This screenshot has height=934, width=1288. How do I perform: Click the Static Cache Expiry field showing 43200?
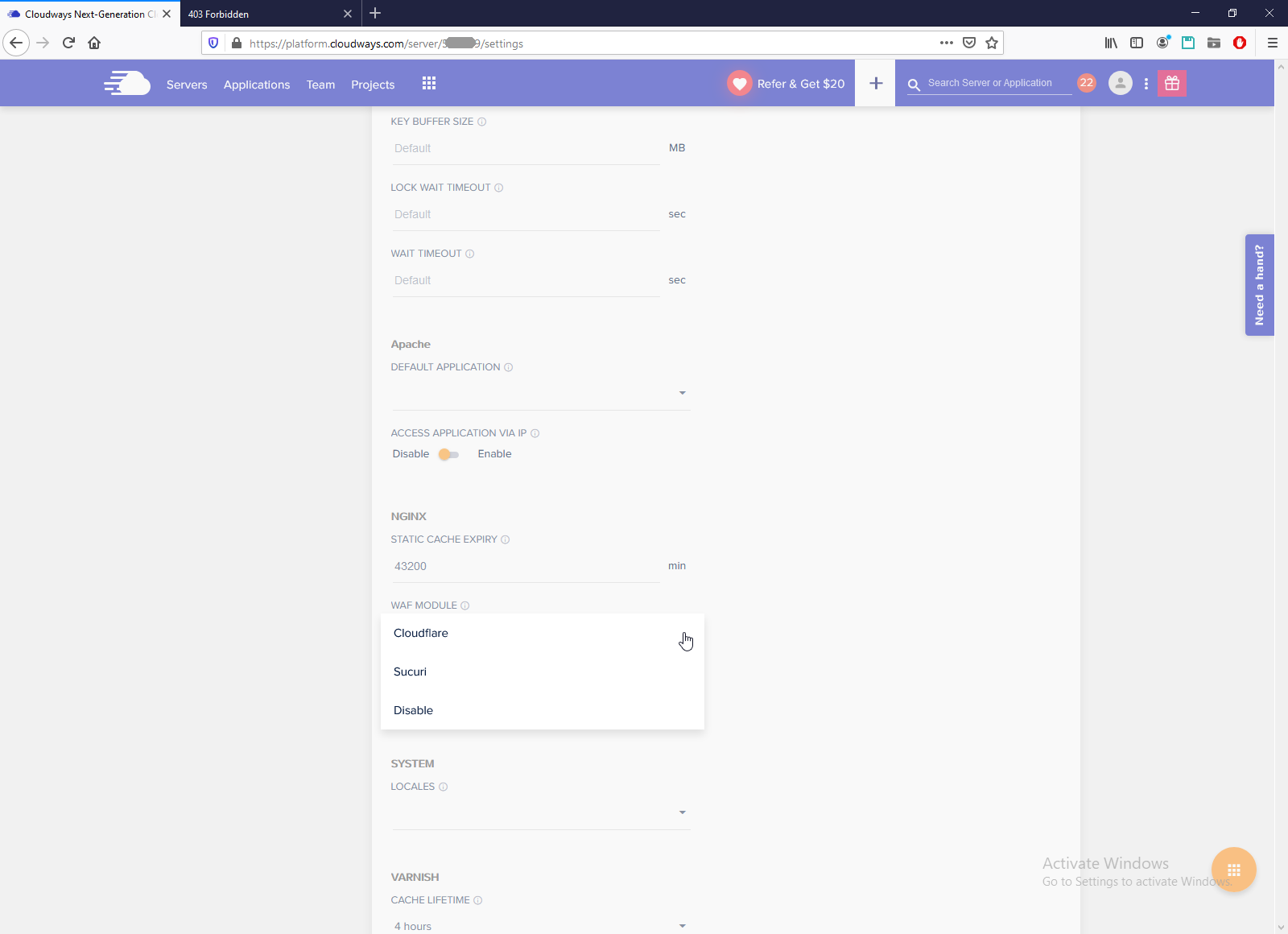(526, 566)
